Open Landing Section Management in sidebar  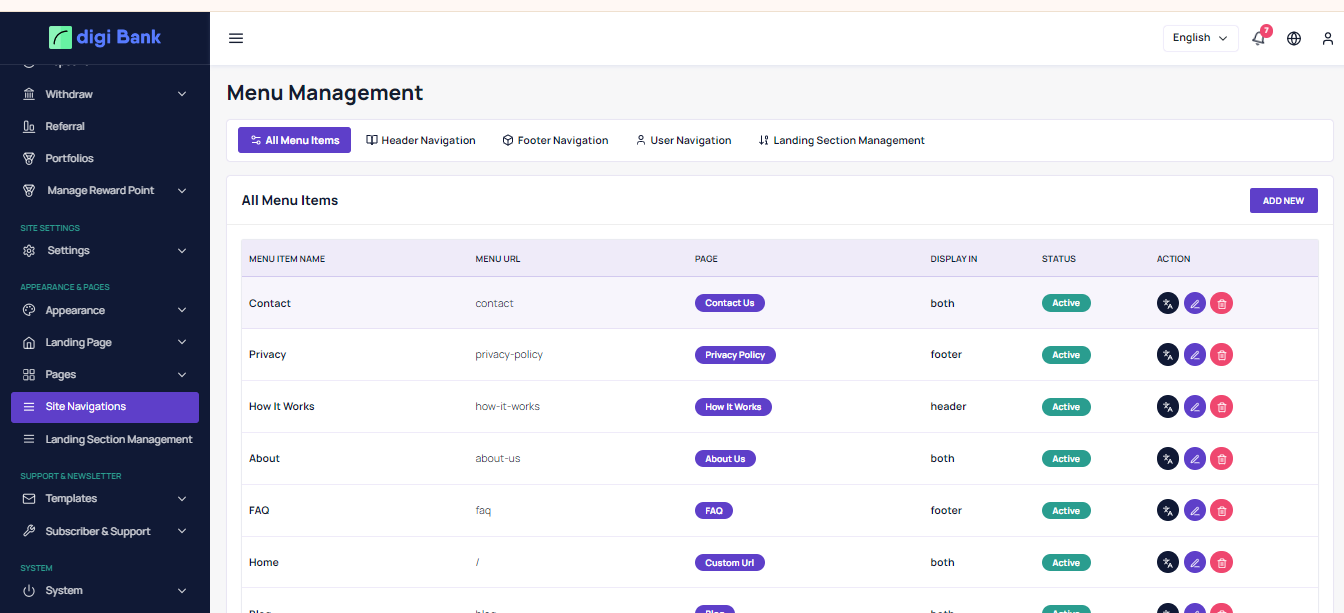118,439
